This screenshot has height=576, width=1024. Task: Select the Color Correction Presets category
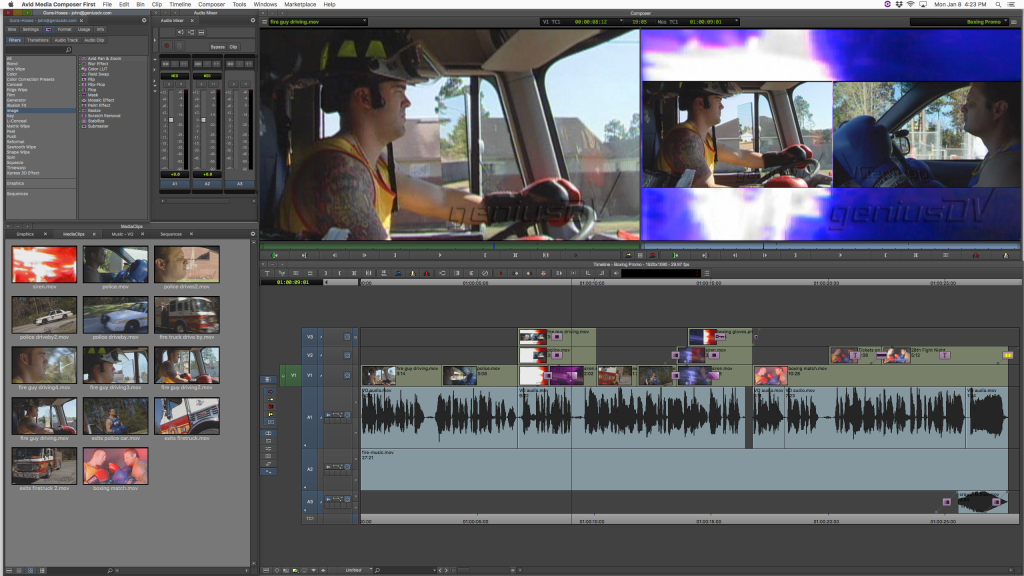(30, 80)
